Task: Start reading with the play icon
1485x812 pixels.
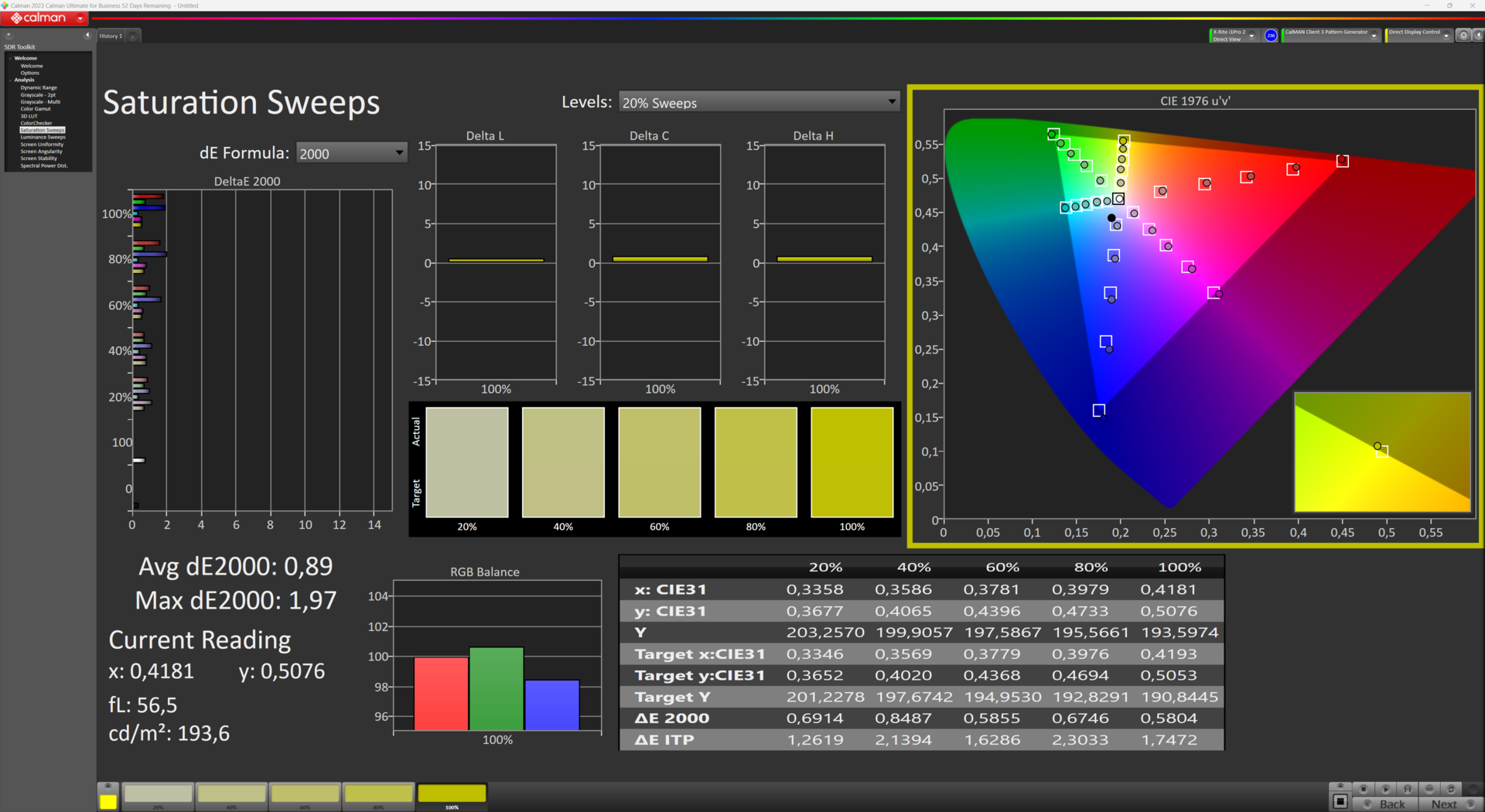Action: [x=1385, y=789]
